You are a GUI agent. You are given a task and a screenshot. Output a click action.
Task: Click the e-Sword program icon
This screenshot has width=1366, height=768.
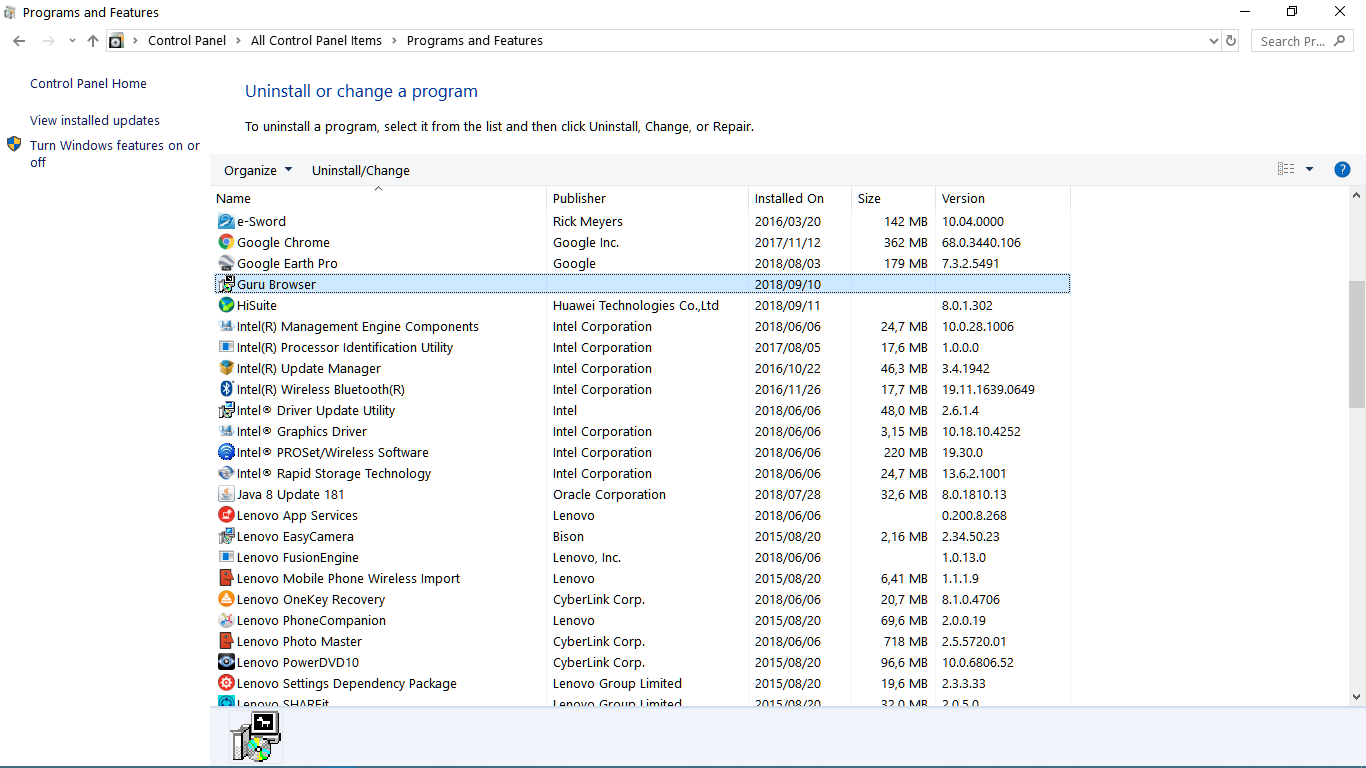(226, 221)
